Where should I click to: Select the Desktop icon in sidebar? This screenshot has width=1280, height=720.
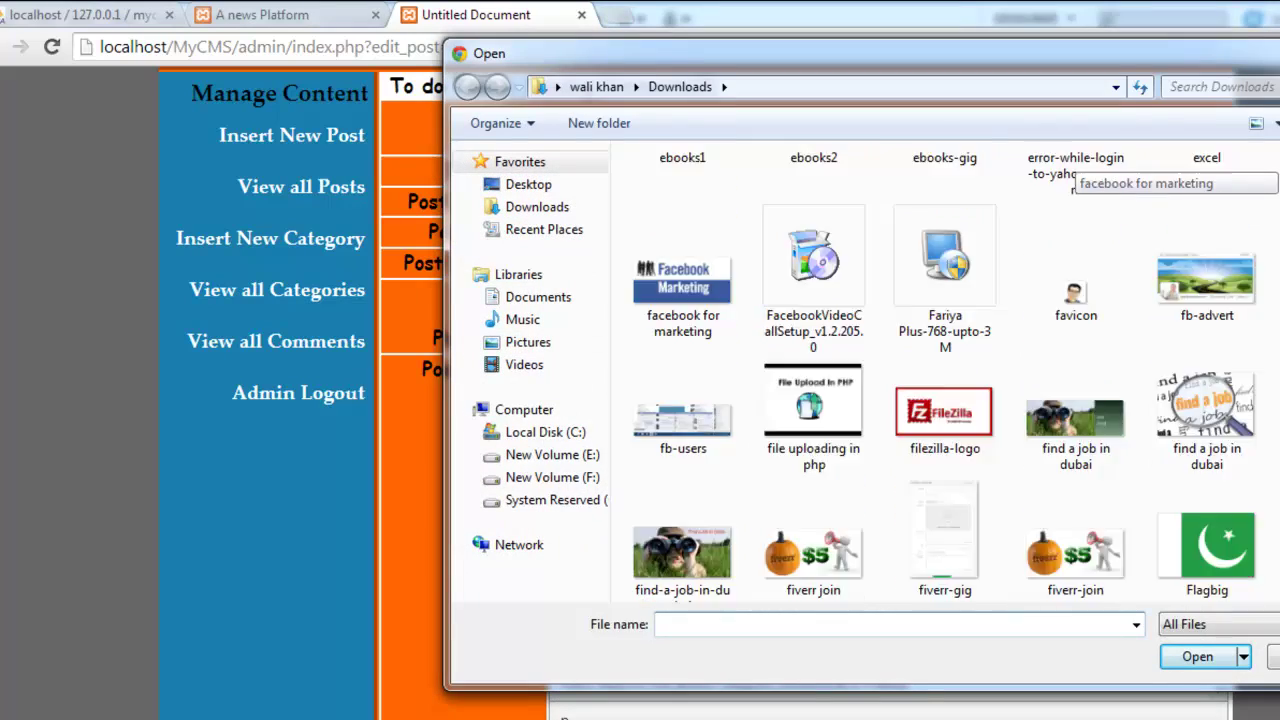tap(491, 184)
